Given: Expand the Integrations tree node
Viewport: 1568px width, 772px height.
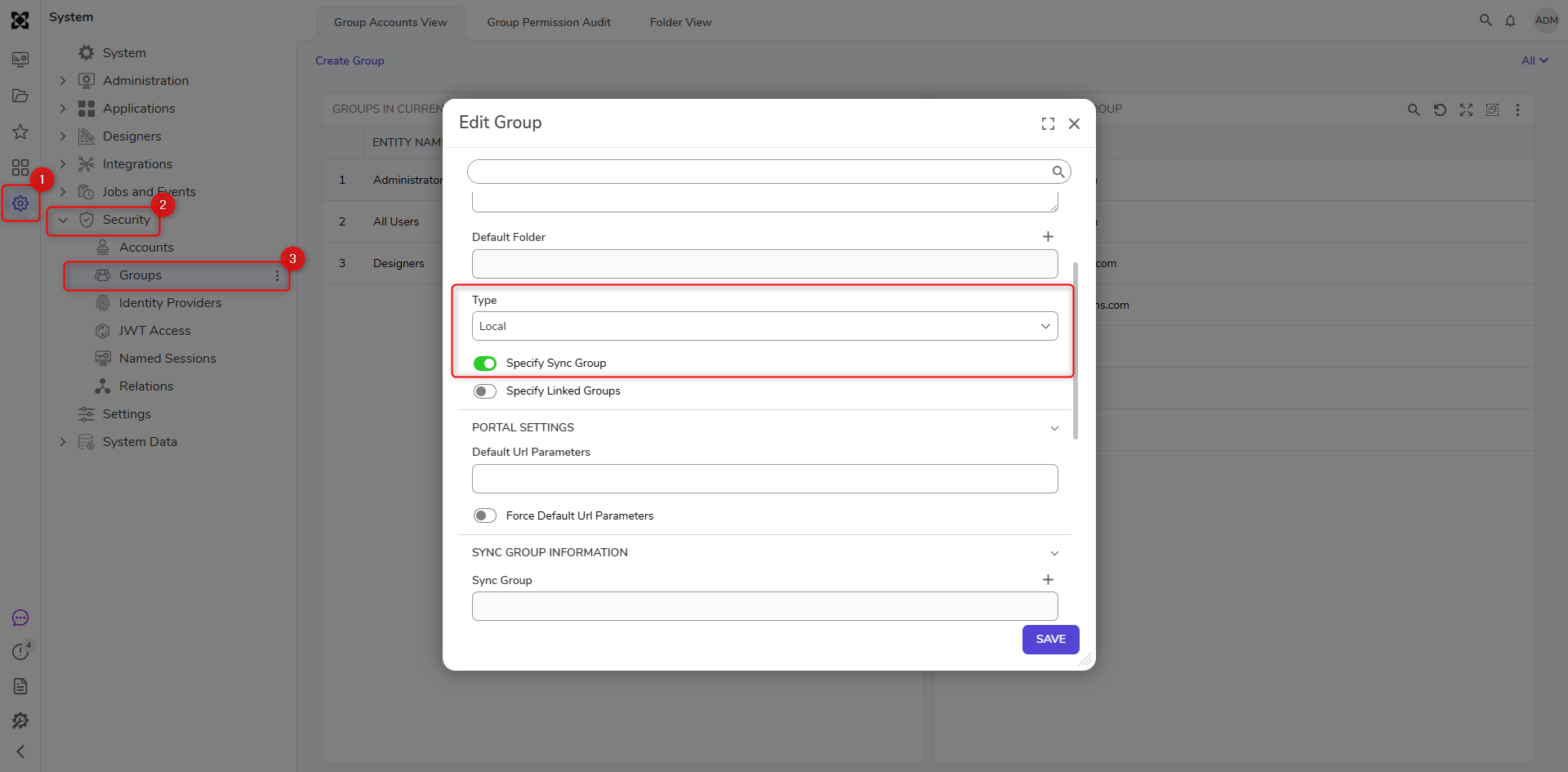Looking at the screenshot, I should [x=63, y=164].
